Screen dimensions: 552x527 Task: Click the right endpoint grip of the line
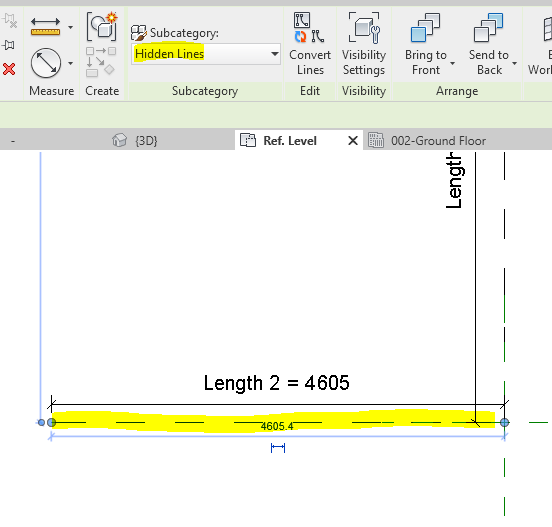pos(504,422)
